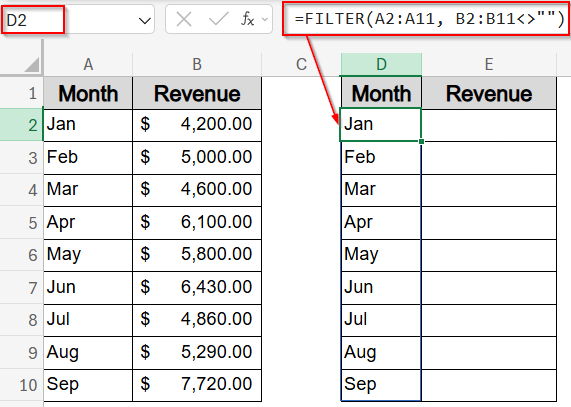Click the Select All corner triangle
Image resolution: width=571 pixels, height=407 pixels.
point(32,64)
